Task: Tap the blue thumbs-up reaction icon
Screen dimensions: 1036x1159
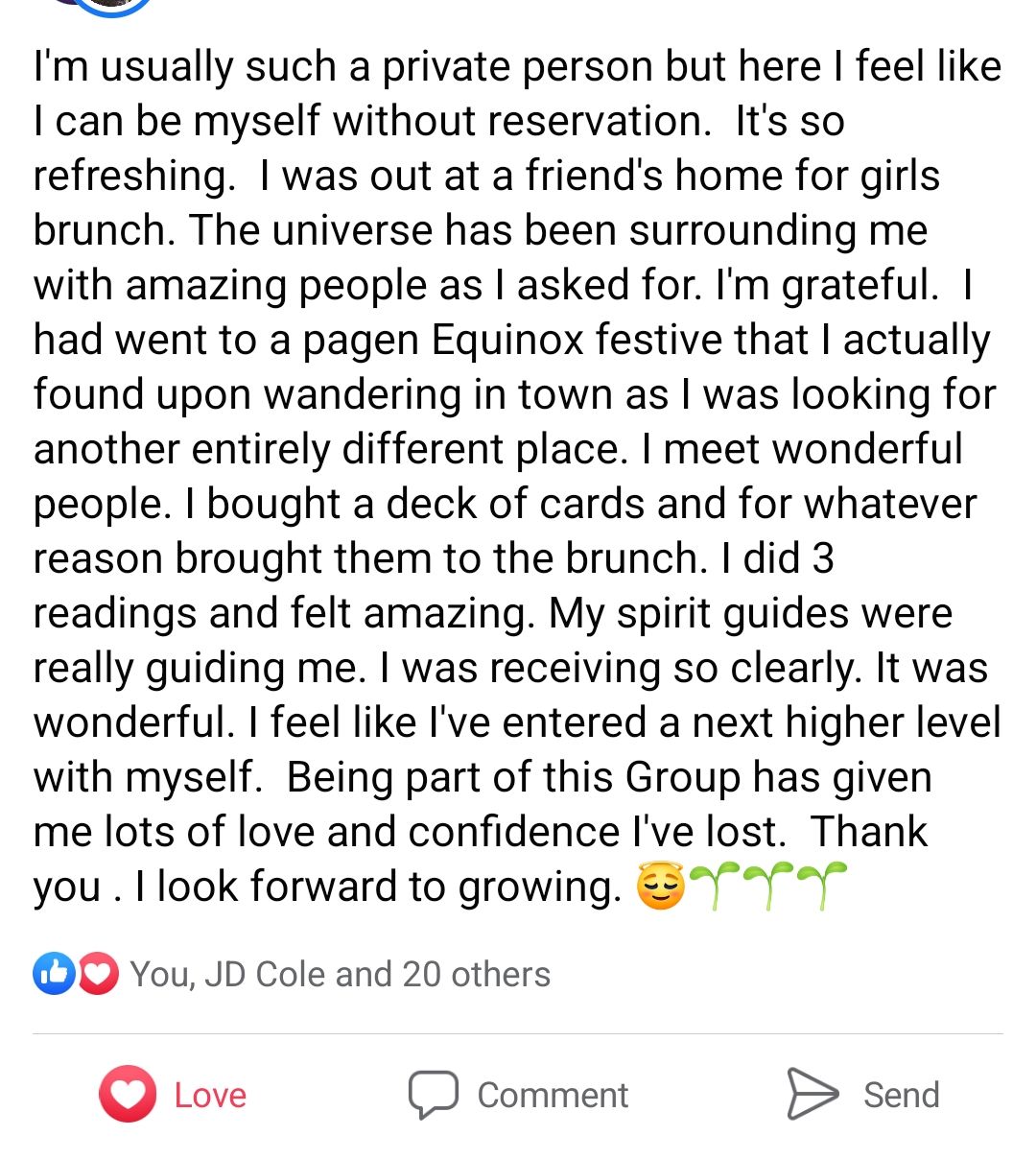Action: coord(54,974)
